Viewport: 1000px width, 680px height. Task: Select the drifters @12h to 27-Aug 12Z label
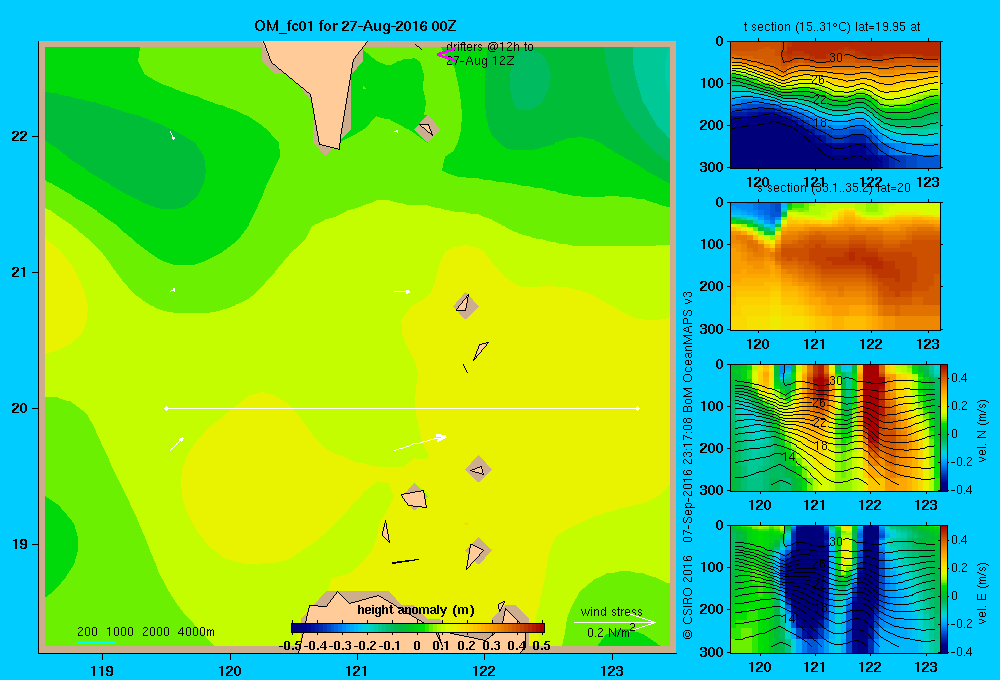(490, 54)
